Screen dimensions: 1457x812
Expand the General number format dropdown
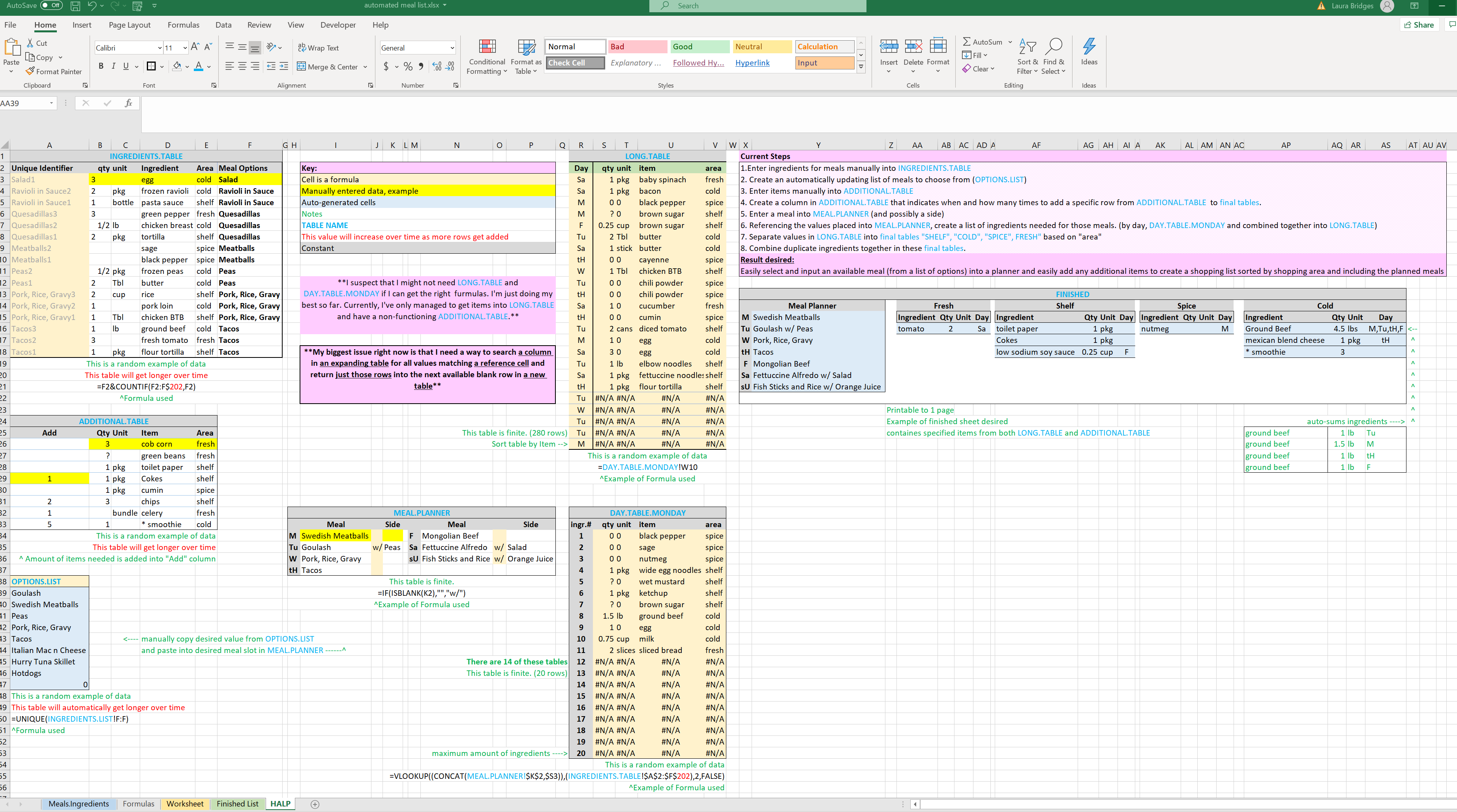pos(452,48)
